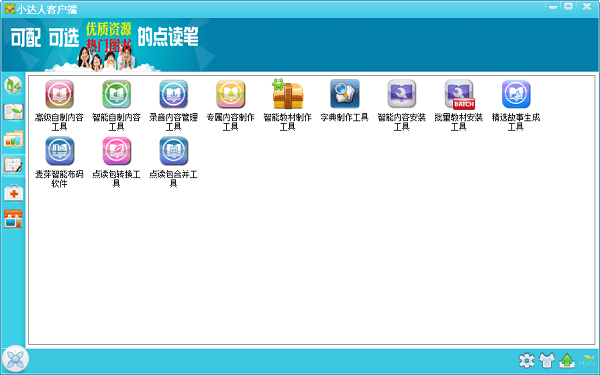
Task: Open the first-aid kit sidebar icon
Action: pyautogui.click(x=13, y=192)
